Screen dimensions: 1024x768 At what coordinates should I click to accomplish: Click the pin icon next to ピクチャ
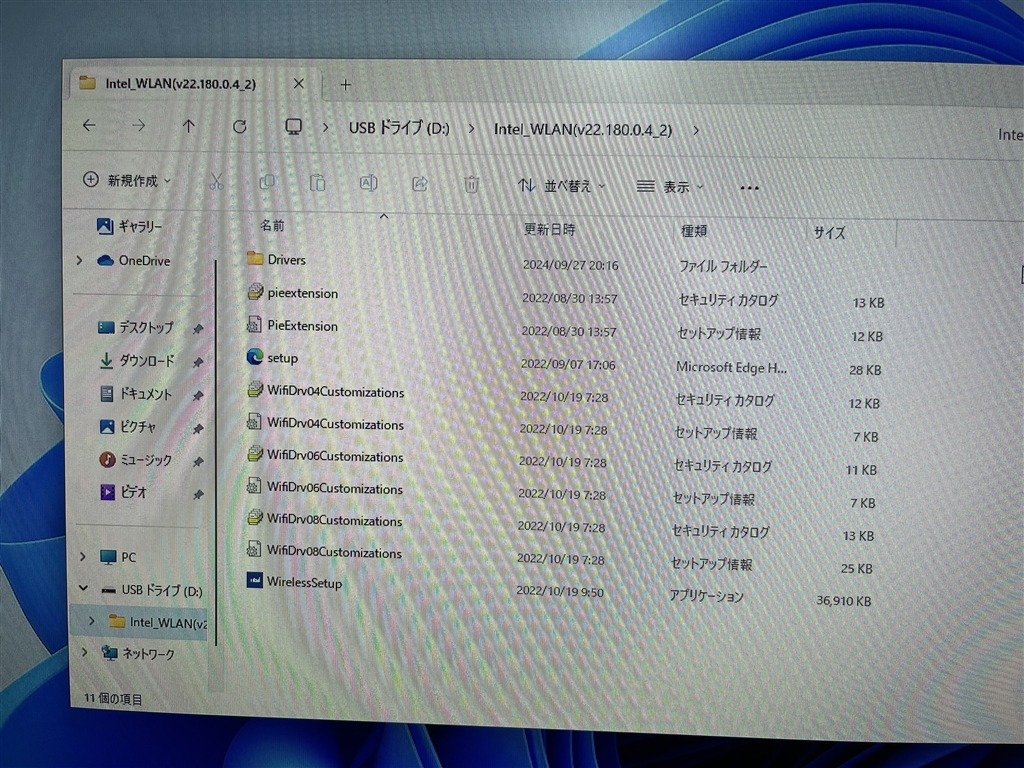pyautogui.click(x=197, y=429)
